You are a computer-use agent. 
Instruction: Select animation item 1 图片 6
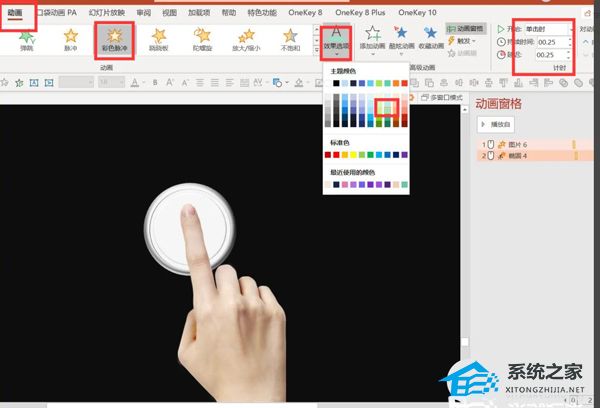[x=534, y=144]
